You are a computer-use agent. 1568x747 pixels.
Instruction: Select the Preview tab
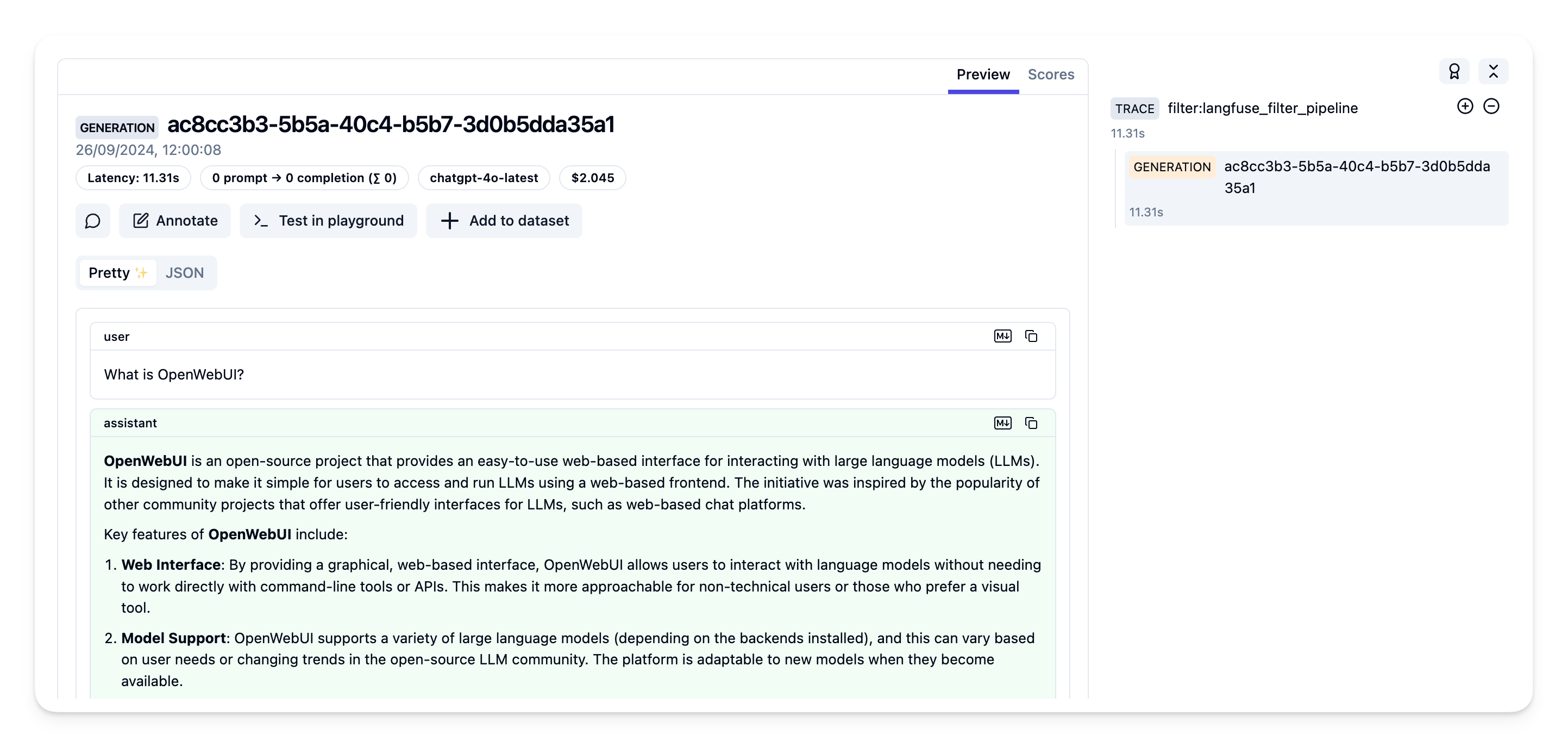tap(983, 74)
